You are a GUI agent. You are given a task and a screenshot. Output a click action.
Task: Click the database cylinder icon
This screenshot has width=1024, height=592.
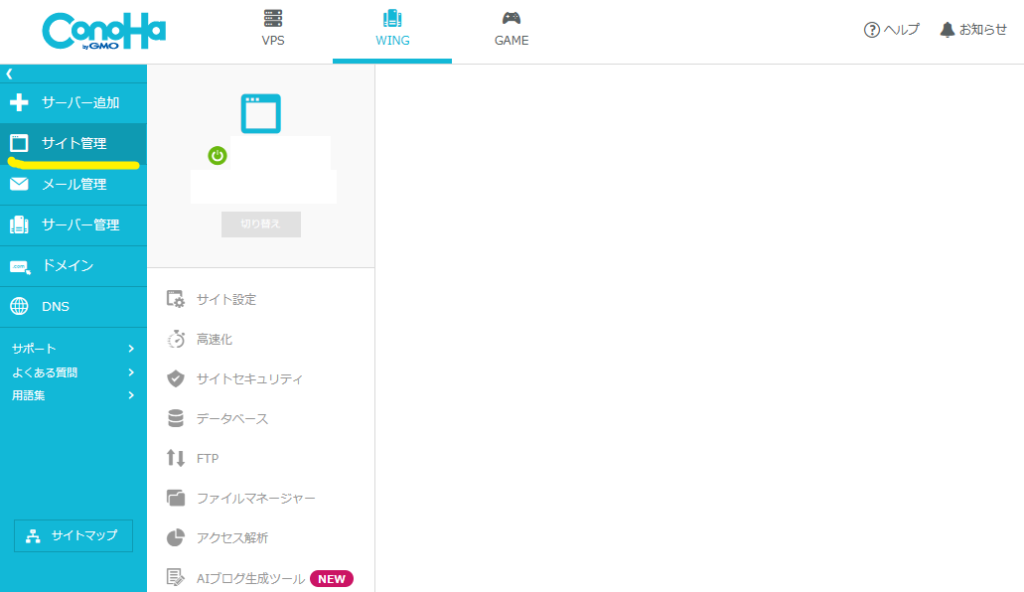[x=176, y=419]
